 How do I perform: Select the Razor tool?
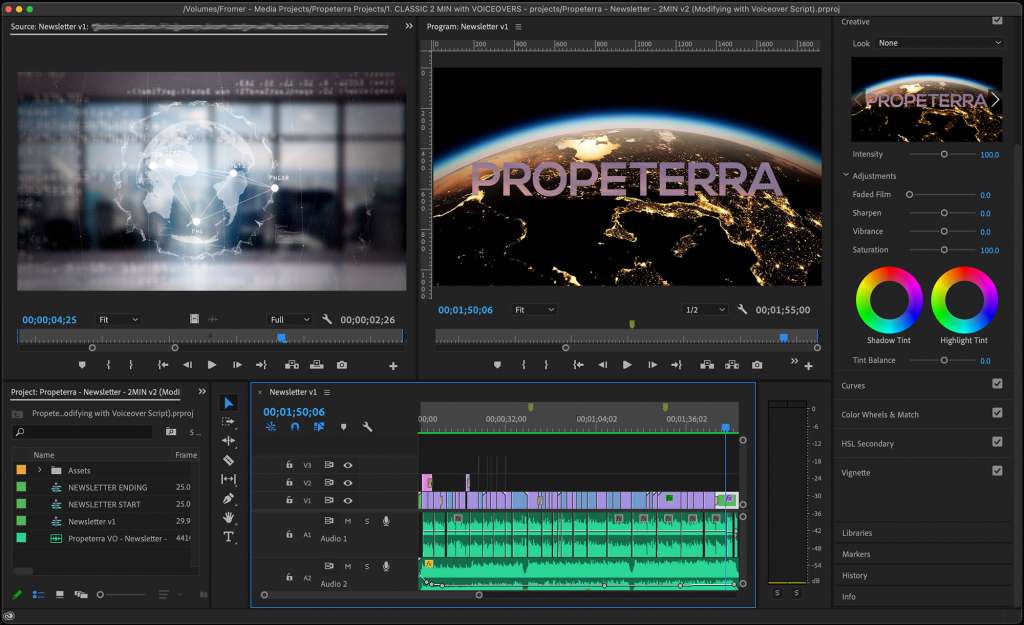228,460
